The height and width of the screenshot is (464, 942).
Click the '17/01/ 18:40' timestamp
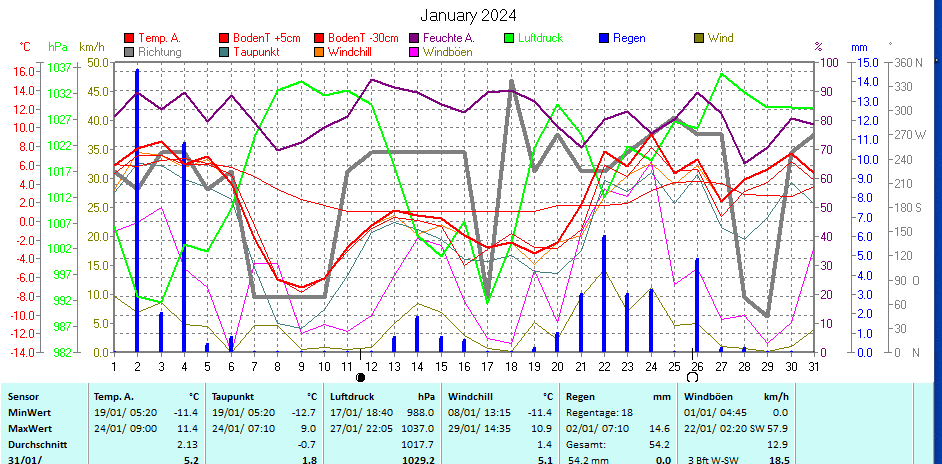coord(360,413)
